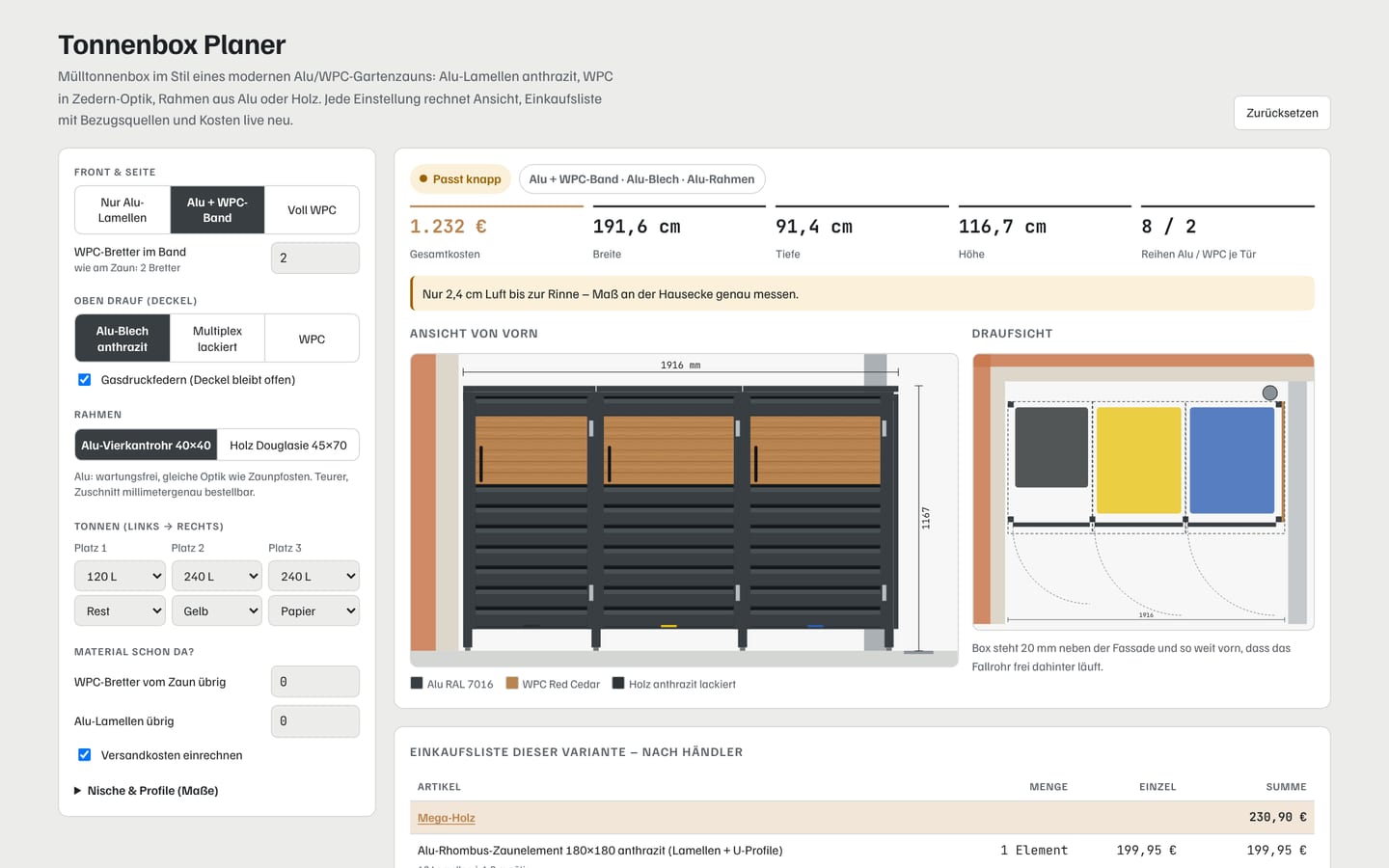
Task: Click the blue paper bin in Draufsicht
Action: point(1232,460)
